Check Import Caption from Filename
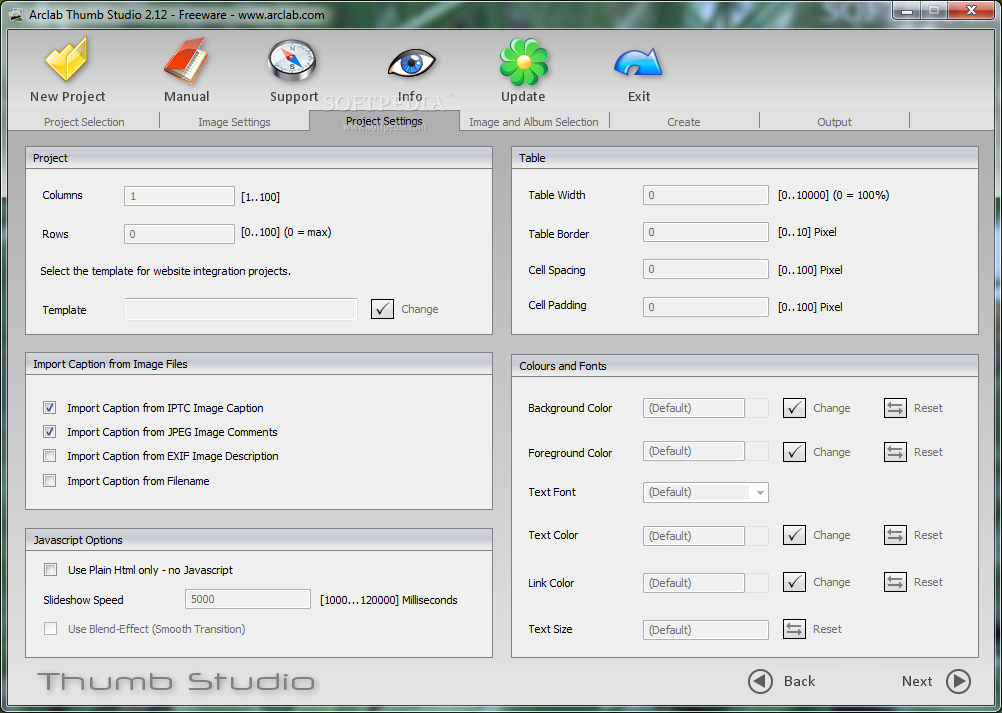The image size is (1002, 713). (49, 480)
